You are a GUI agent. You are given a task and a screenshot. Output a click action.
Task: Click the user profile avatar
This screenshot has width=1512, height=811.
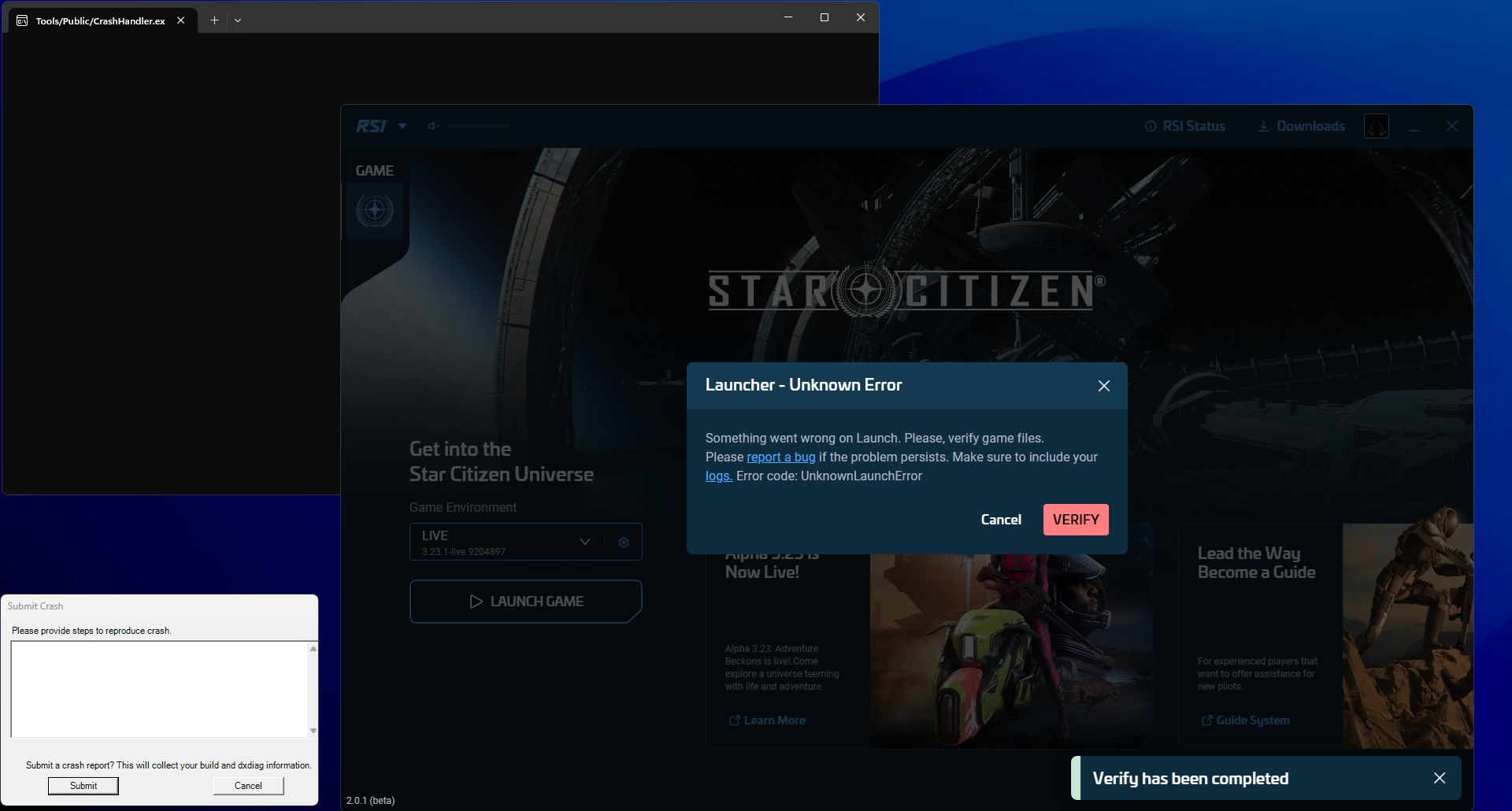(x=1376, y=126)
